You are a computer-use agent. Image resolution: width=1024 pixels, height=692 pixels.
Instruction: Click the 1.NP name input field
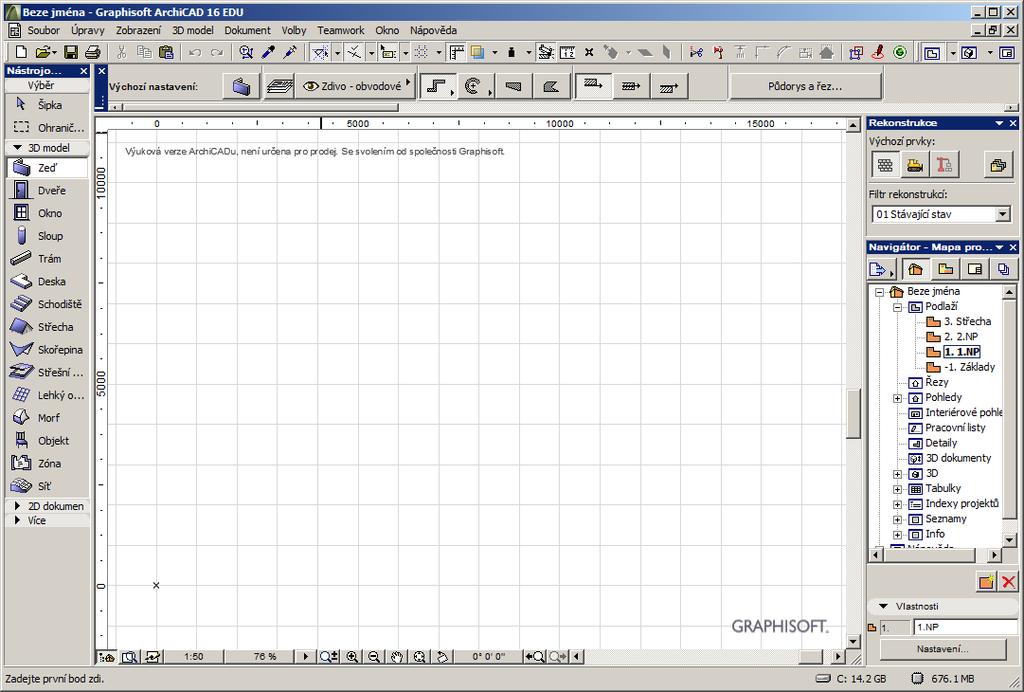point(966,627)
